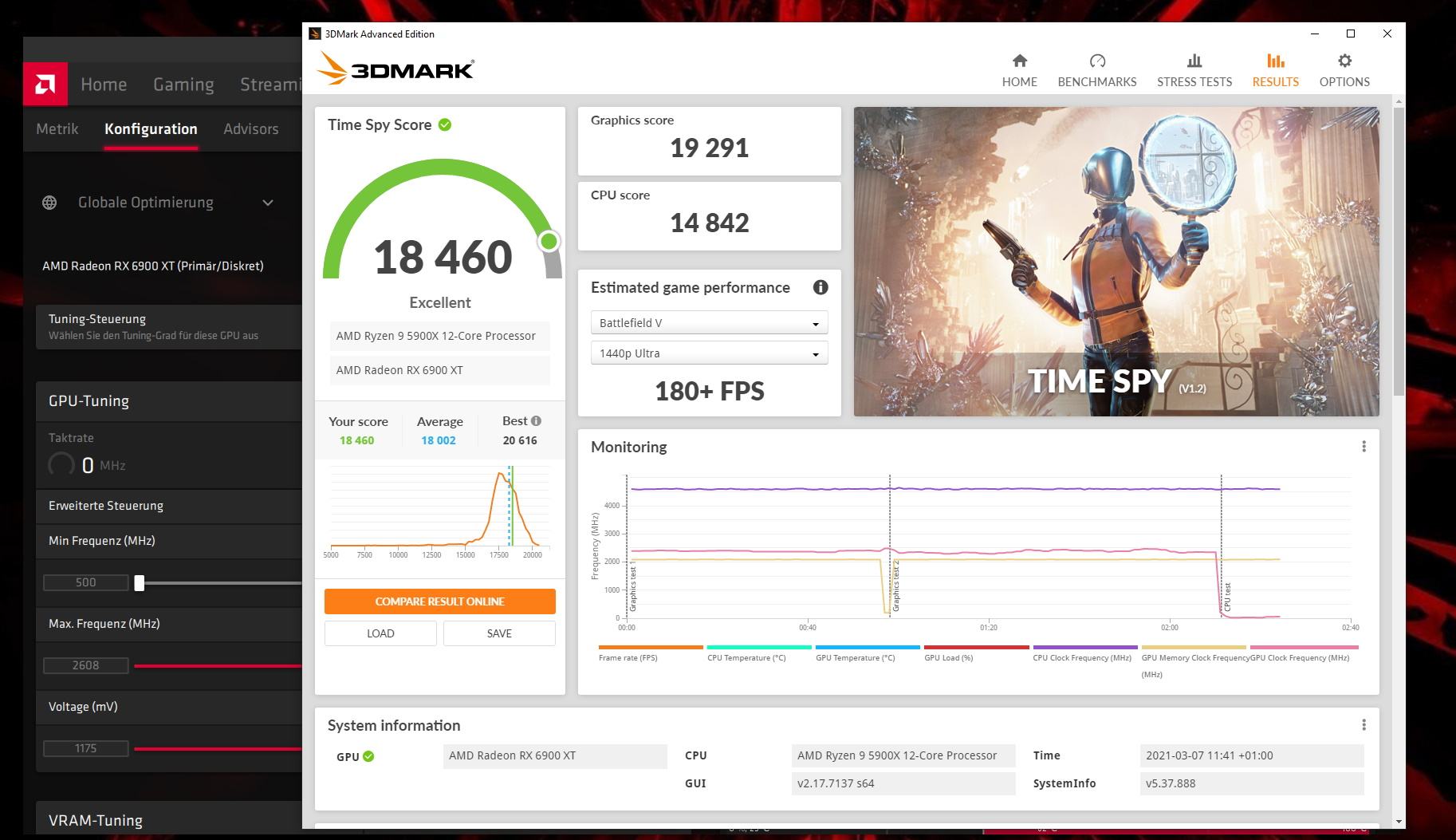Click the CPU score value 14 842
This screenshot has width=1456, height=840.
[709, 223]
